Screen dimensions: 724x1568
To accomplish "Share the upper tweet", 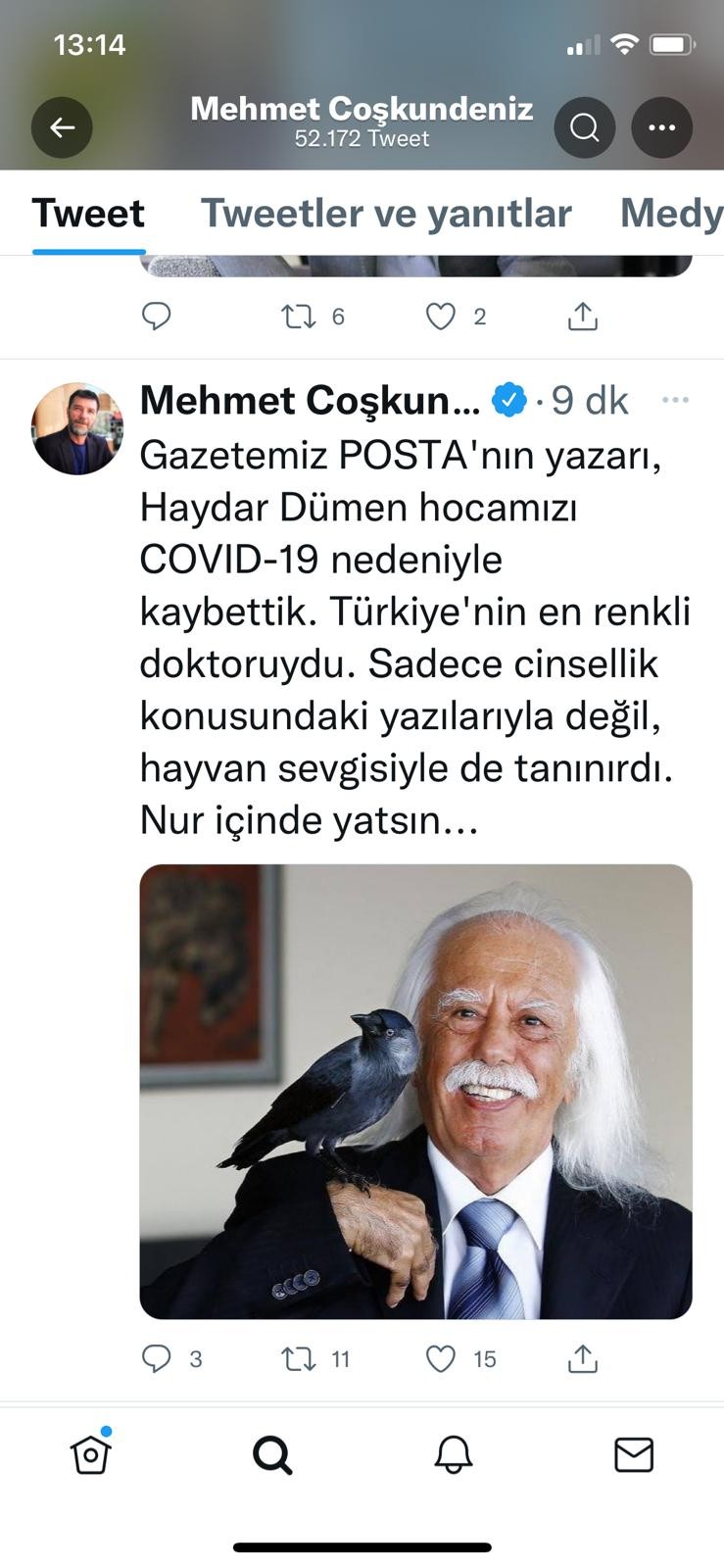I will [x=583, y=316].
